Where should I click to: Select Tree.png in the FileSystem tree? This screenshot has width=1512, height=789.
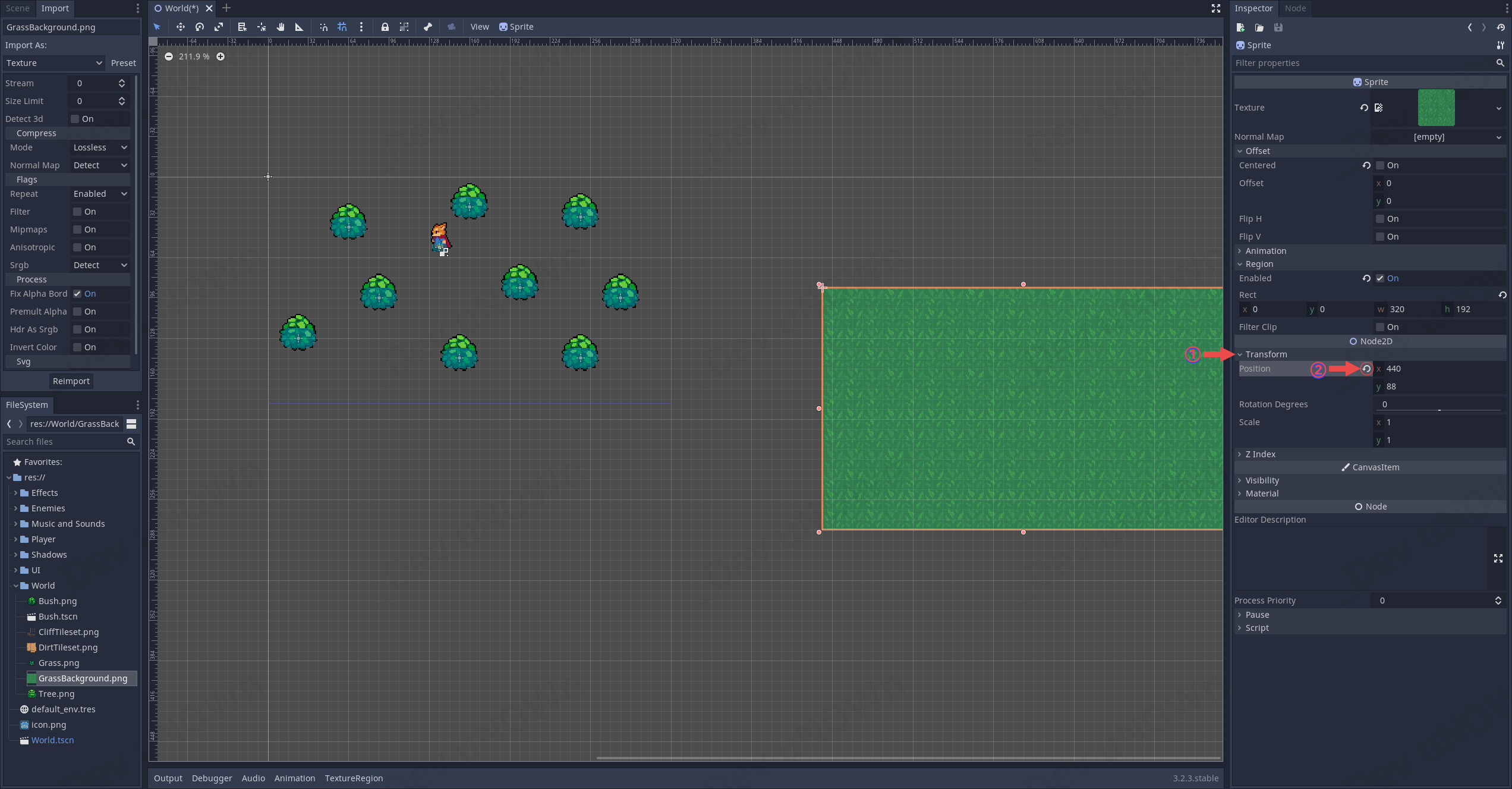coord(56,694)
